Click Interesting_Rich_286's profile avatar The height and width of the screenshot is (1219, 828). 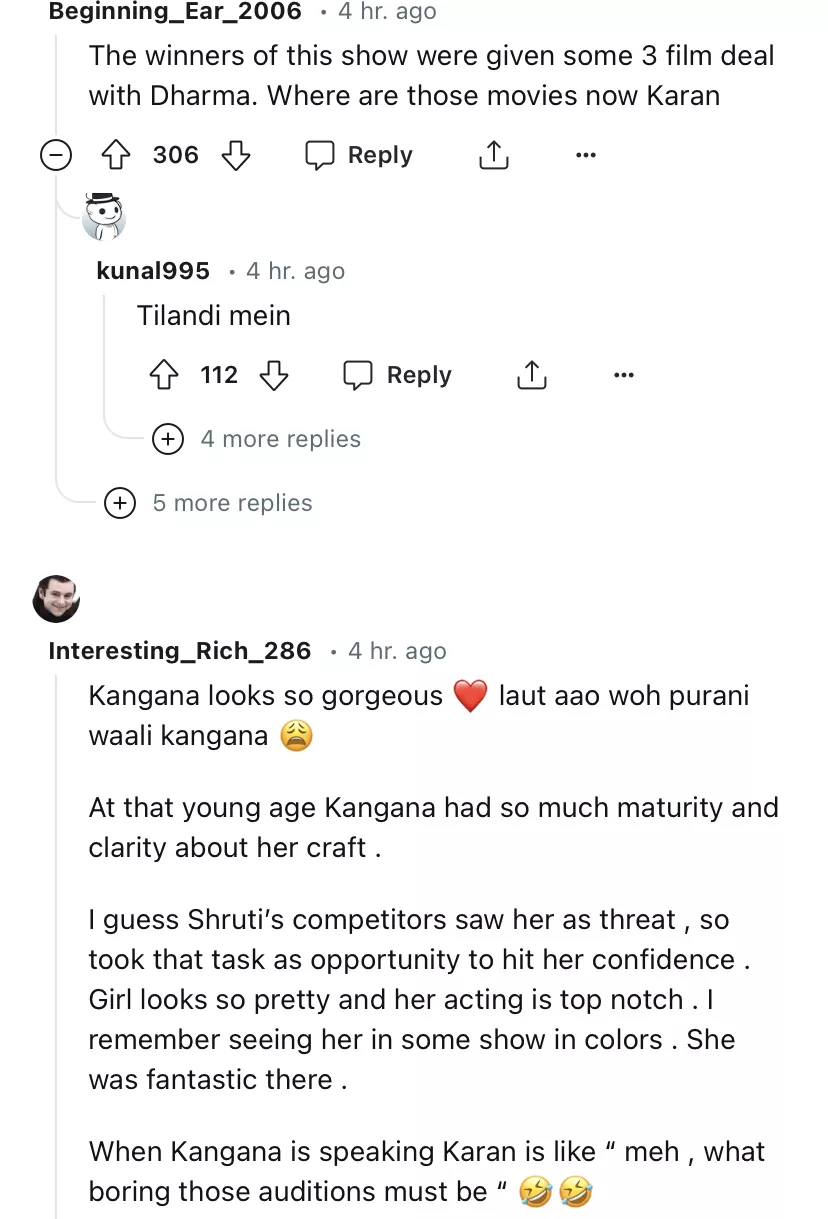(56, 599)
